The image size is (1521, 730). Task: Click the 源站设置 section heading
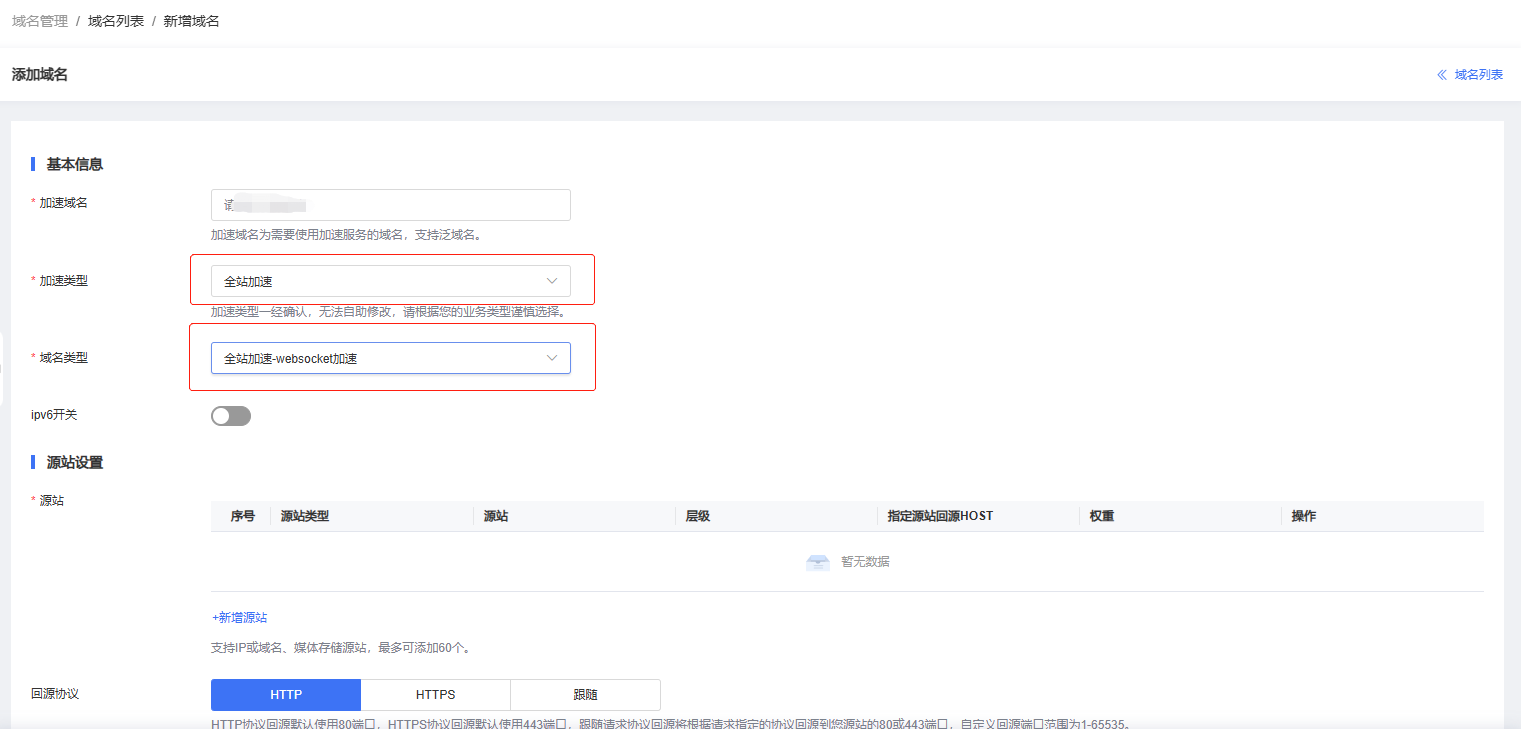pyautogui.click(x=75, y=463)
